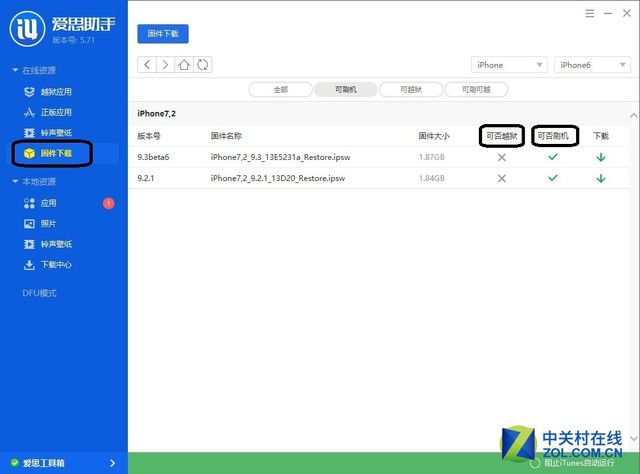This screenshot has width=640, height=474.
Task: Select iPhone7,2_9.3_13E5231a_Restore.ipsw file name
Action: (x=280, y=157)
